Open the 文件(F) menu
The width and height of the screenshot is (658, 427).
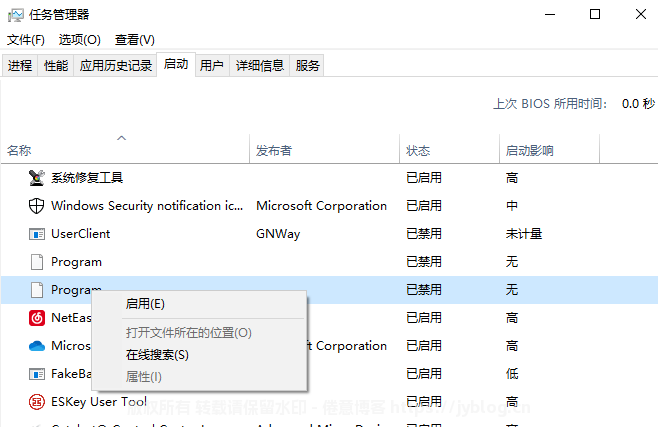point(26,40)
